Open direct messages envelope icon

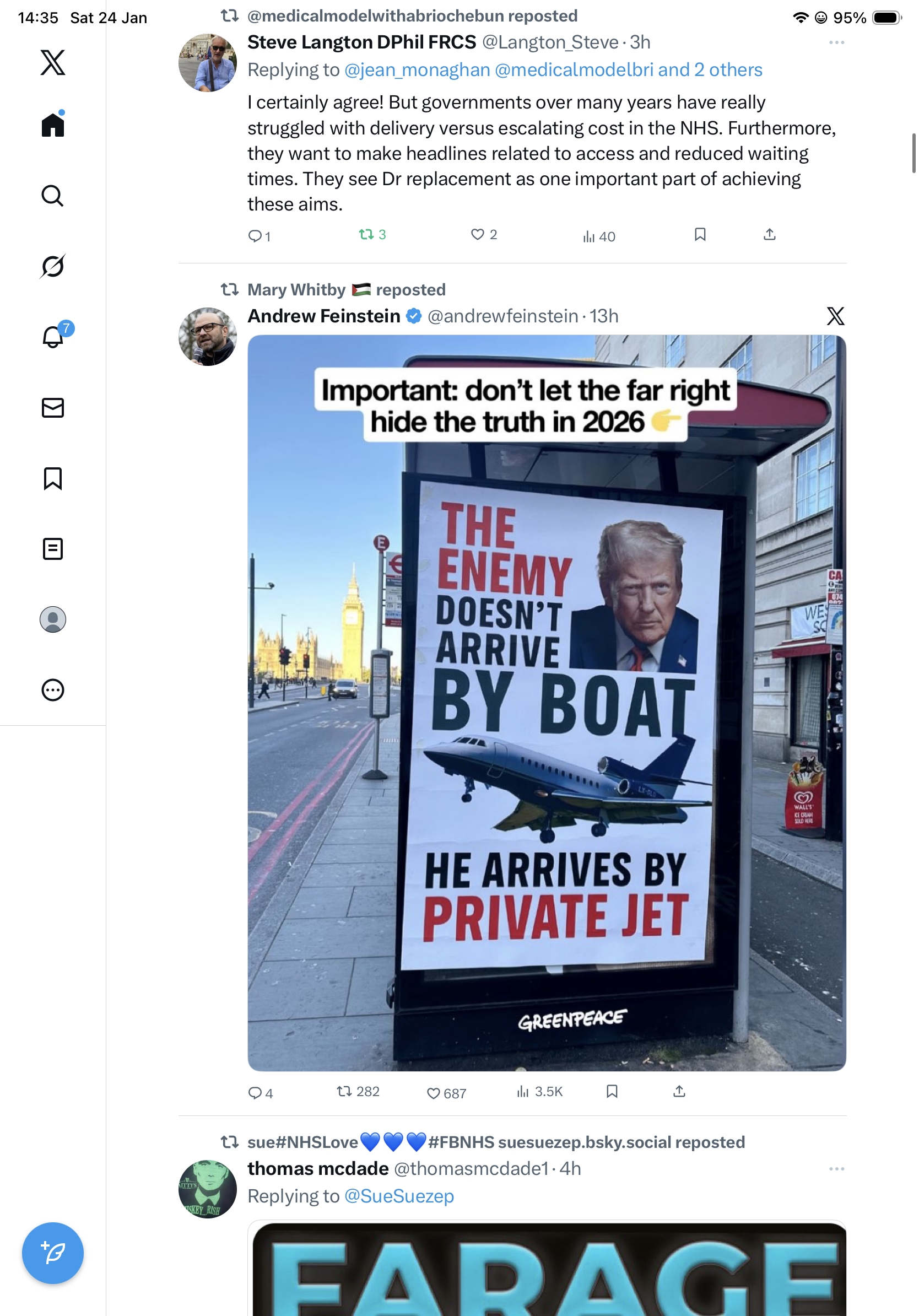pos(53,407)
